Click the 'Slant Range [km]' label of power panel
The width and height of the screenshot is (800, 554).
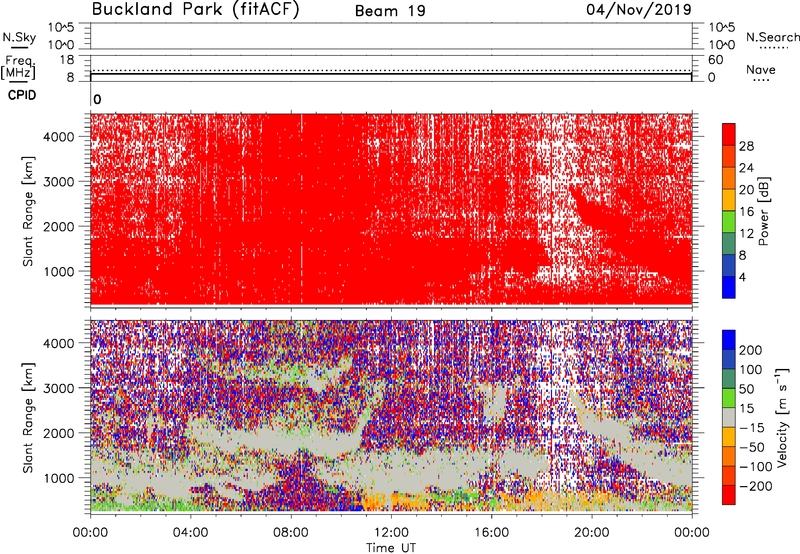[x=28, y=211]
